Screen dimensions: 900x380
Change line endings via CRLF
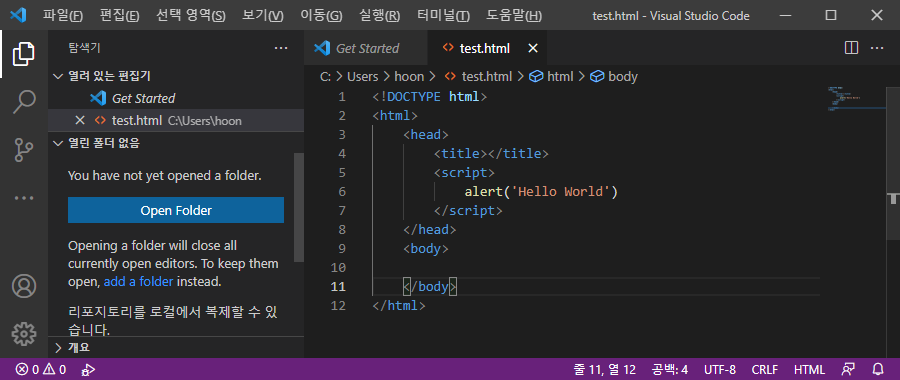tap(765, 370)
